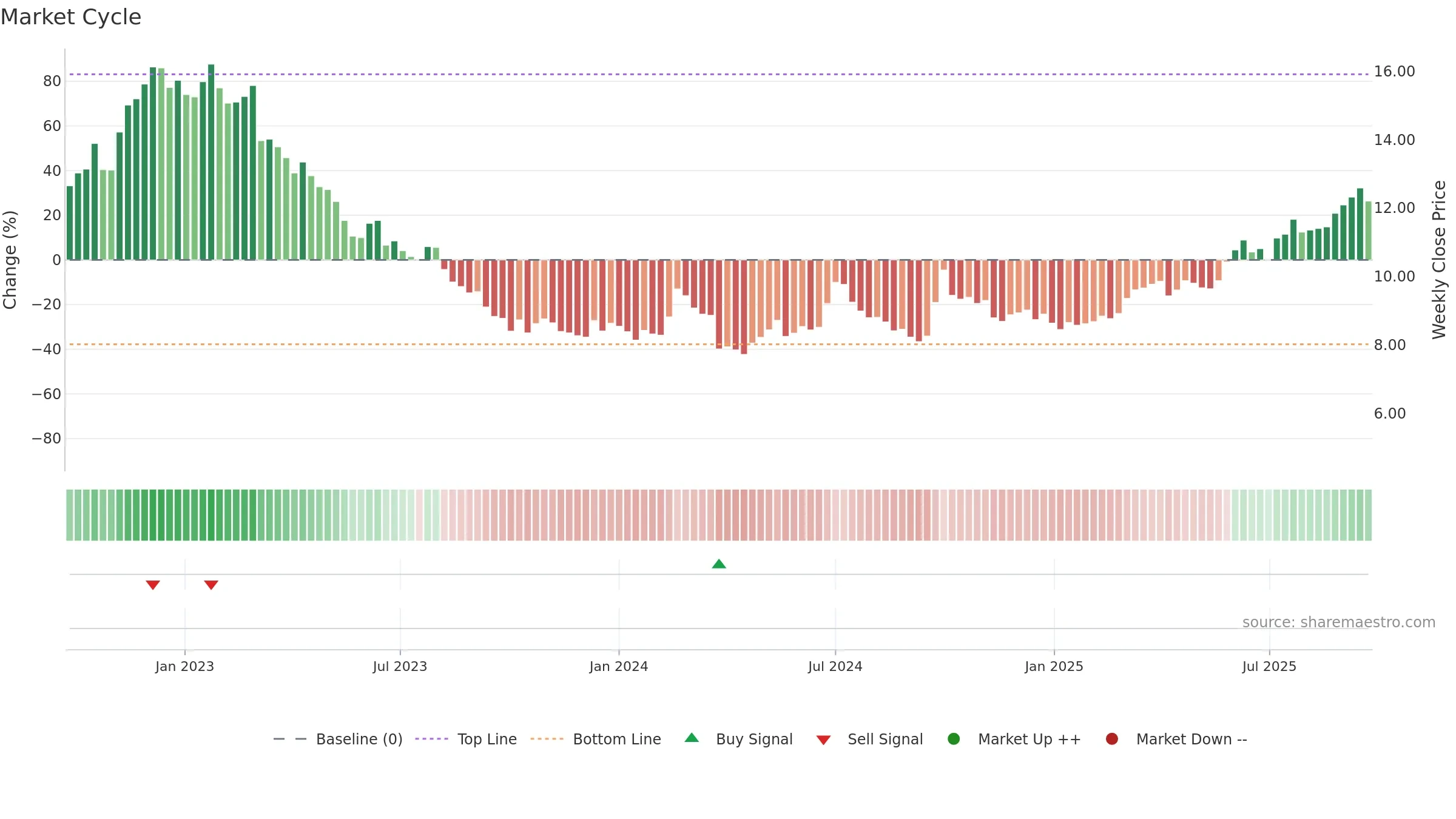Image resolution: width=1456 pixels, height=819 pixels.
Task: Click the 14.00 price axis label
Action: [1394, 140]
